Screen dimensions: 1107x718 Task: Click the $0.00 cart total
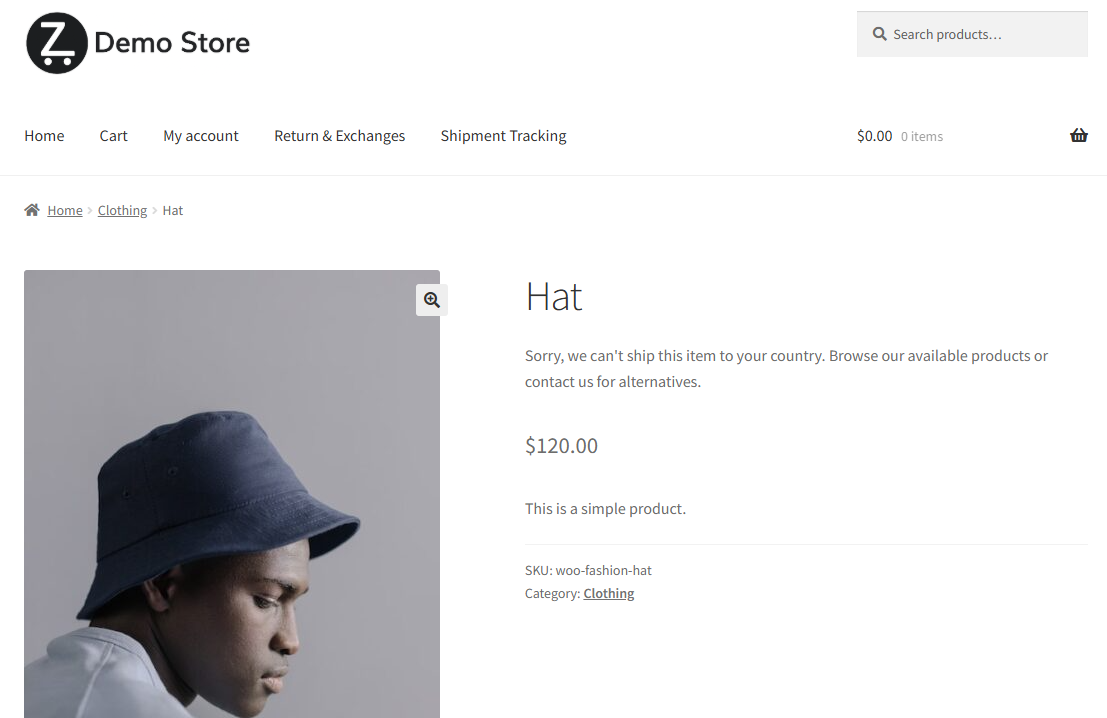(875, 136)
